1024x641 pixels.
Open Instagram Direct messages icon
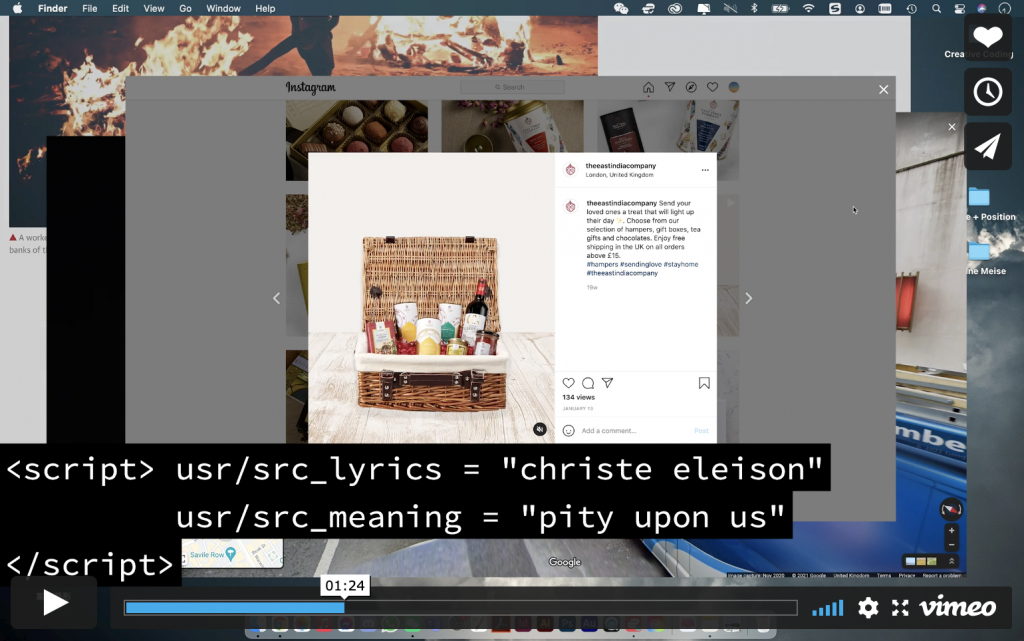[670, 87]
